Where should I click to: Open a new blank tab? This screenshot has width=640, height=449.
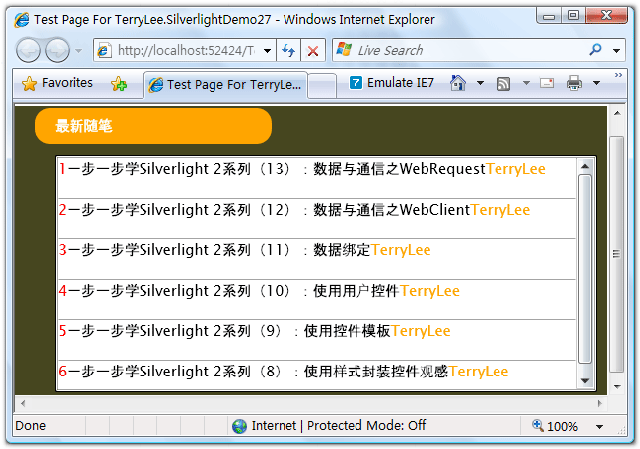(322, 85)
